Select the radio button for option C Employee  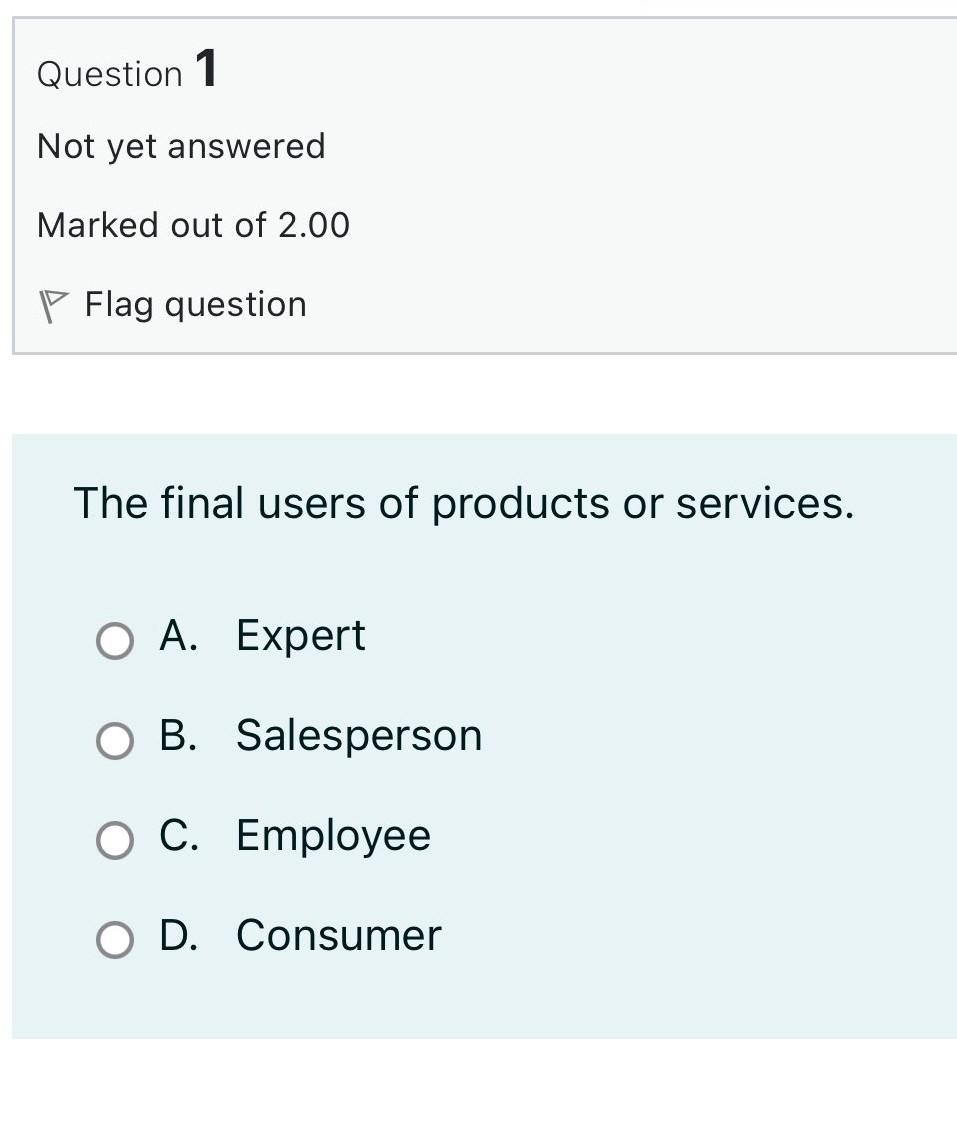click(114, 841)
